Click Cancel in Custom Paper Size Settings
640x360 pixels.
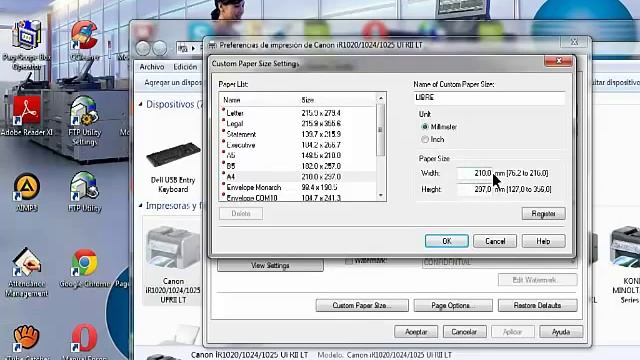(x=495, y=241)
